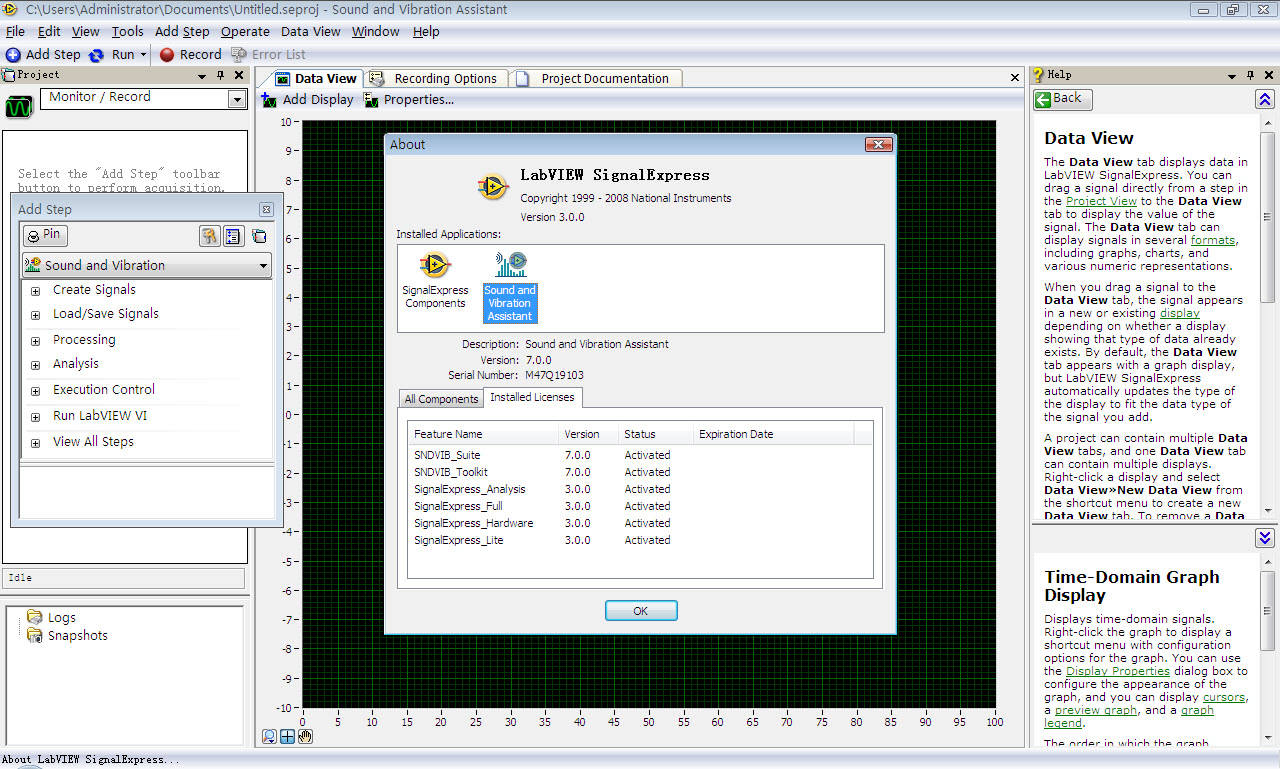This screenshot has height=769, width=1280.
Task: Click the Expiration Date column header
Action: tap(773, 434)
